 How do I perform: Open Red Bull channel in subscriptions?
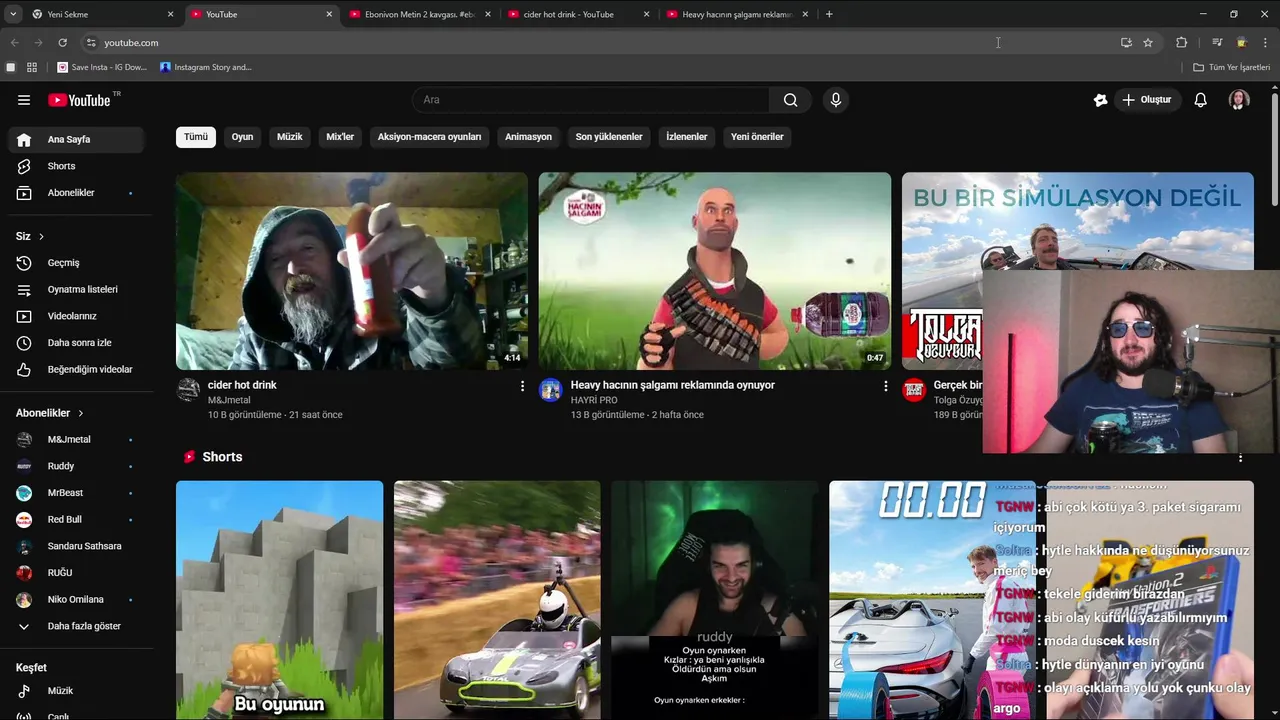pyautogui.click(x=76, y=520)
